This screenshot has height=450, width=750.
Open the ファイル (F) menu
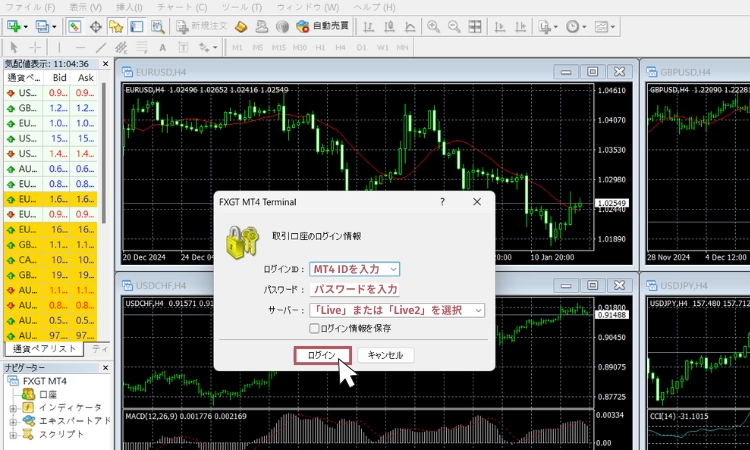(30, 8)
